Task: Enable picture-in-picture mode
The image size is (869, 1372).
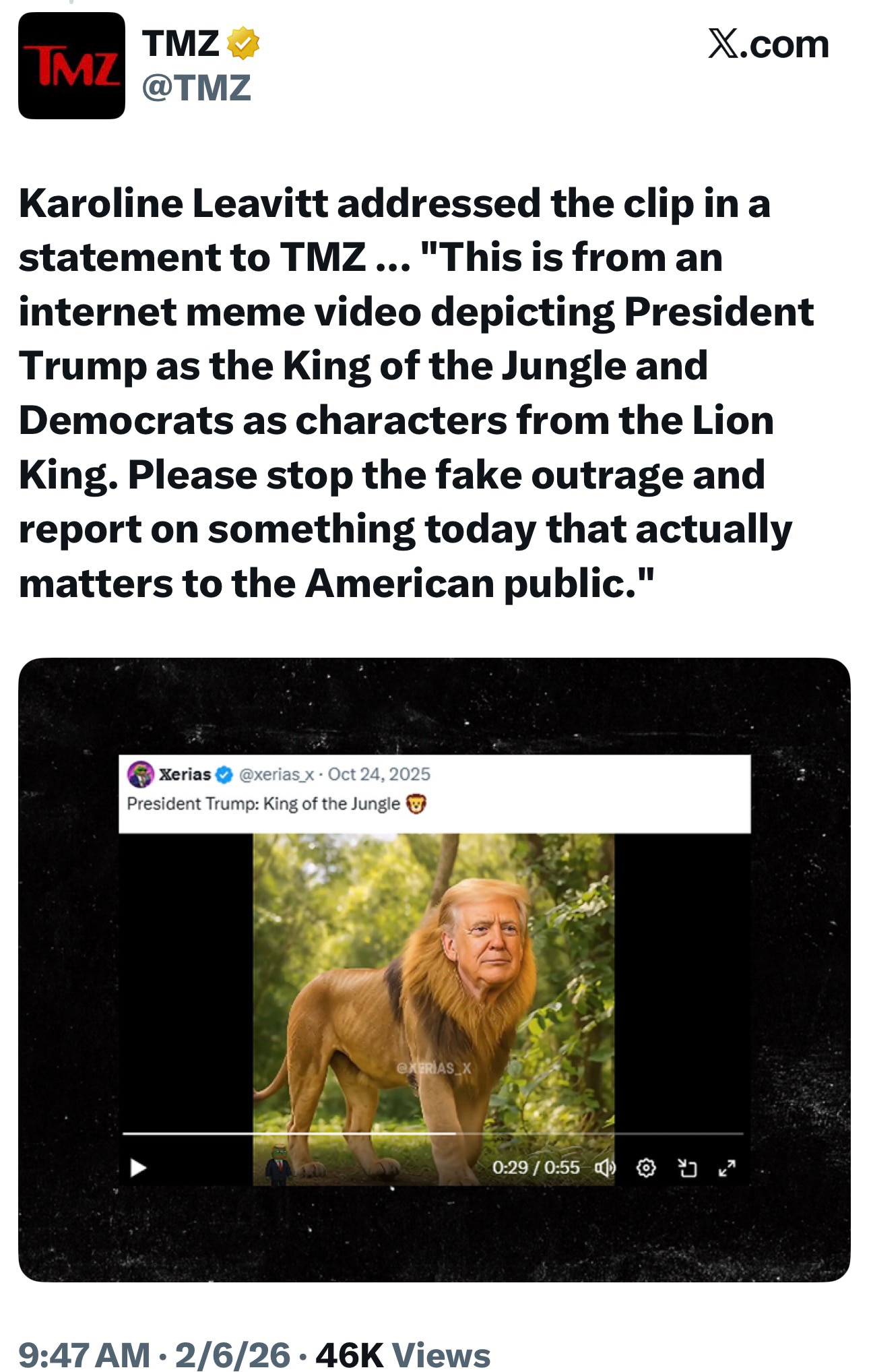Action: (x=687, y=1169)
